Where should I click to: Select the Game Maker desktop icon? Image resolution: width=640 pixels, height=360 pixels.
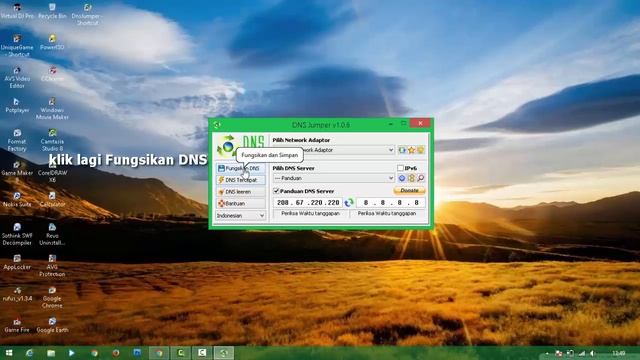(x=17, y=171)
